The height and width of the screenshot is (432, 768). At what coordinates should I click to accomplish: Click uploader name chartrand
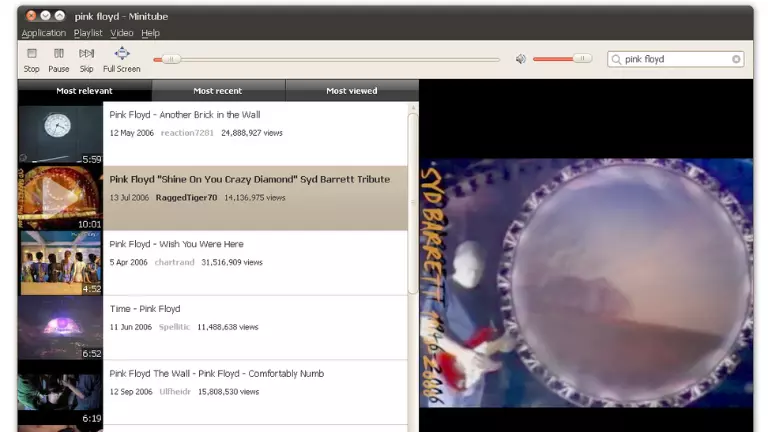(x=174, y=263)
